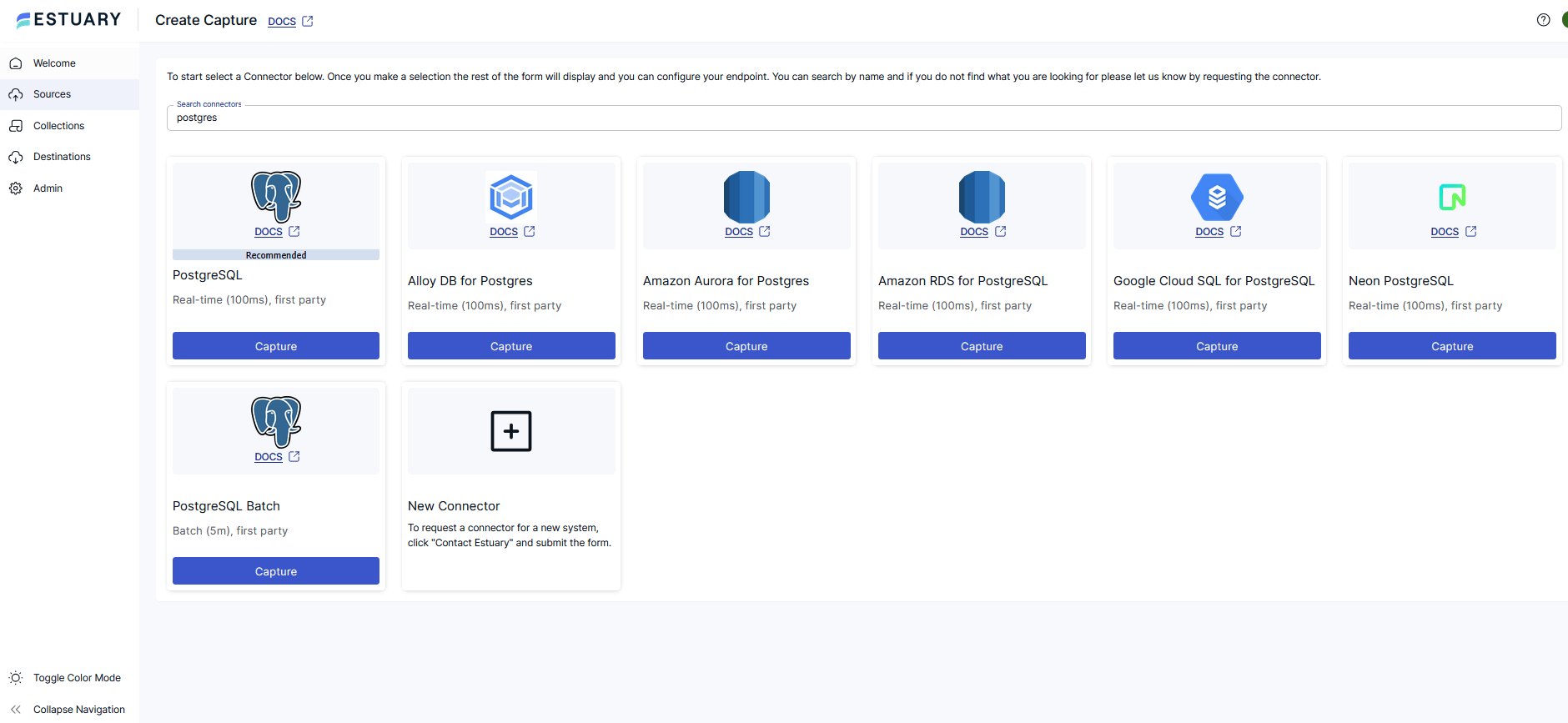Click the double chevron collapse icon
The image size is (1568, 723).
[x=16, y=710]
